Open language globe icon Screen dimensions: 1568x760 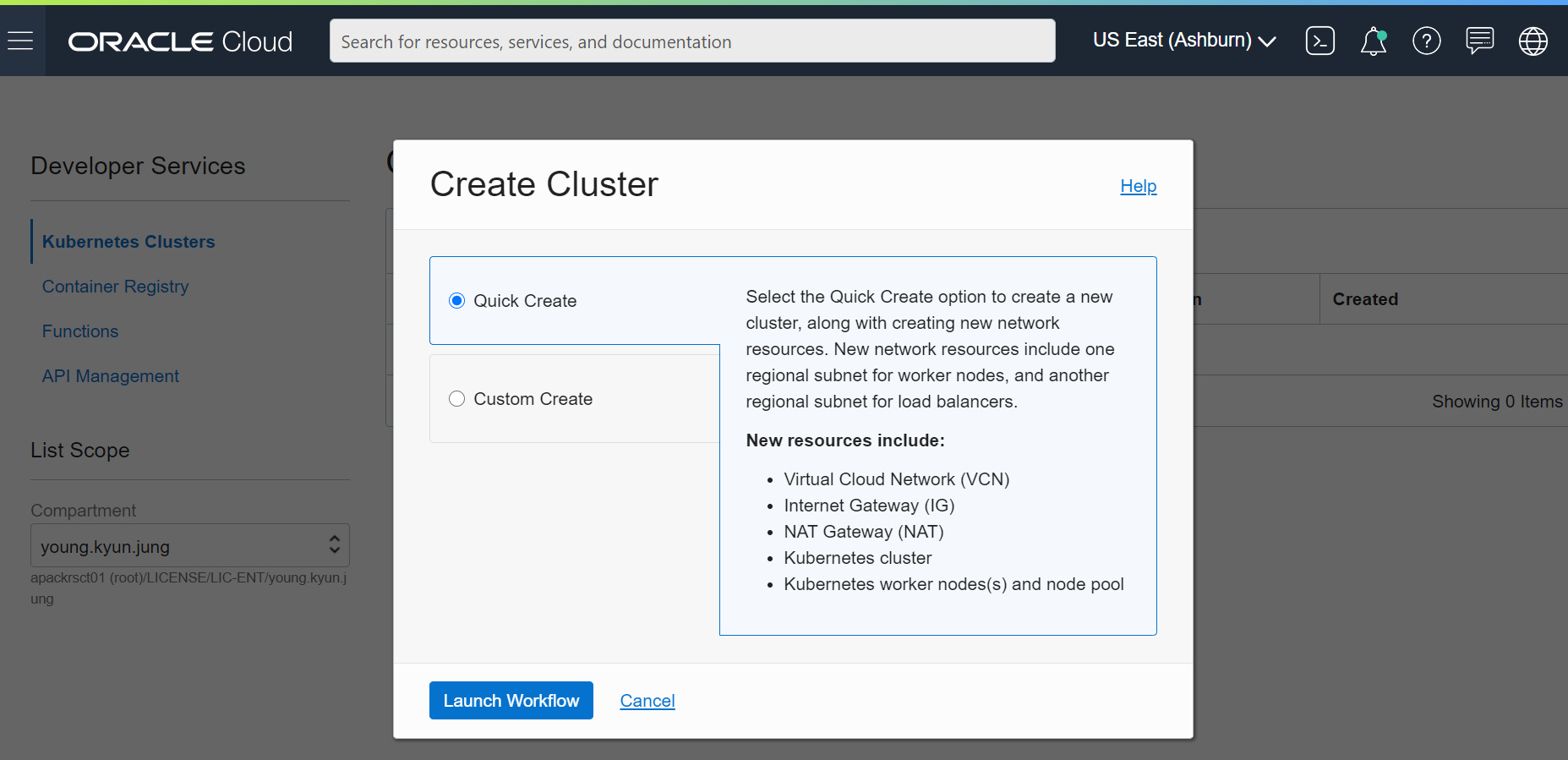pos(1533,41)
